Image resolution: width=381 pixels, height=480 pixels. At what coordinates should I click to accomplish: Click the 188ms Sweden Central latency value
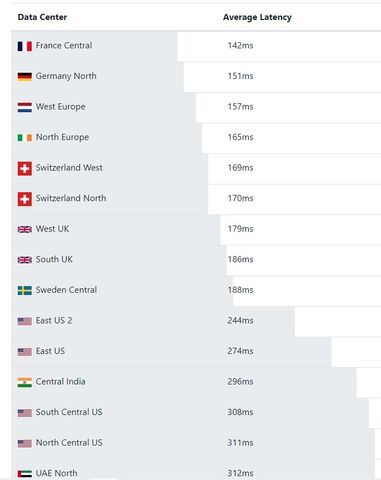tap(240, 290)
